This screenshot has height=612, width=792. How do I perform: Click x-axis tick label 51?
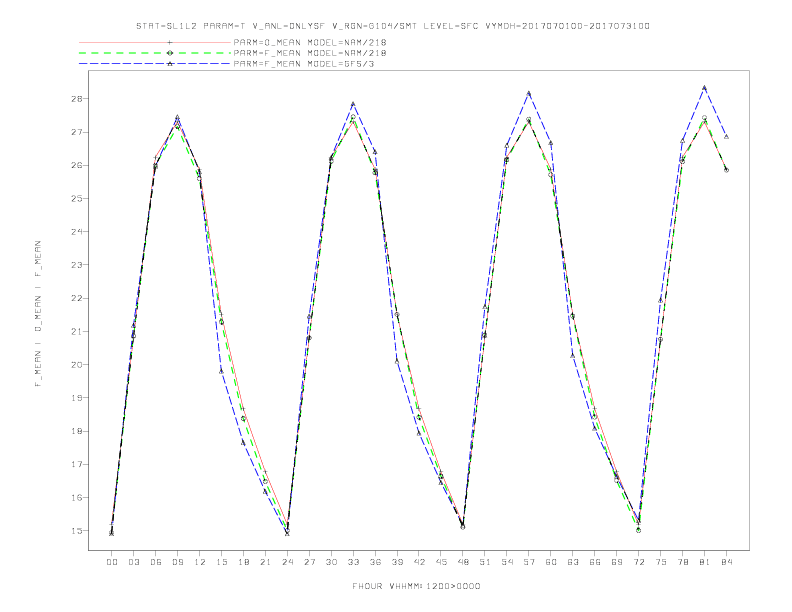pos(485,562)
